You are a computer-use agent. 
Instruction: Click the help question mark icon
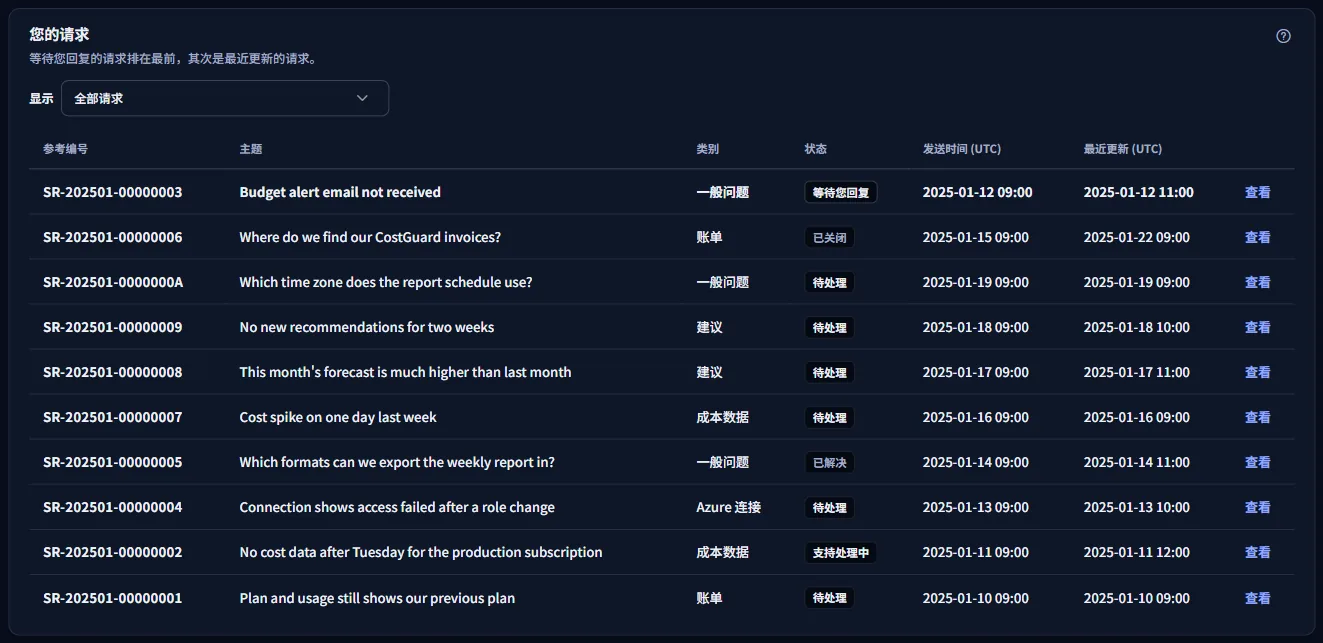coord(1283,36)
